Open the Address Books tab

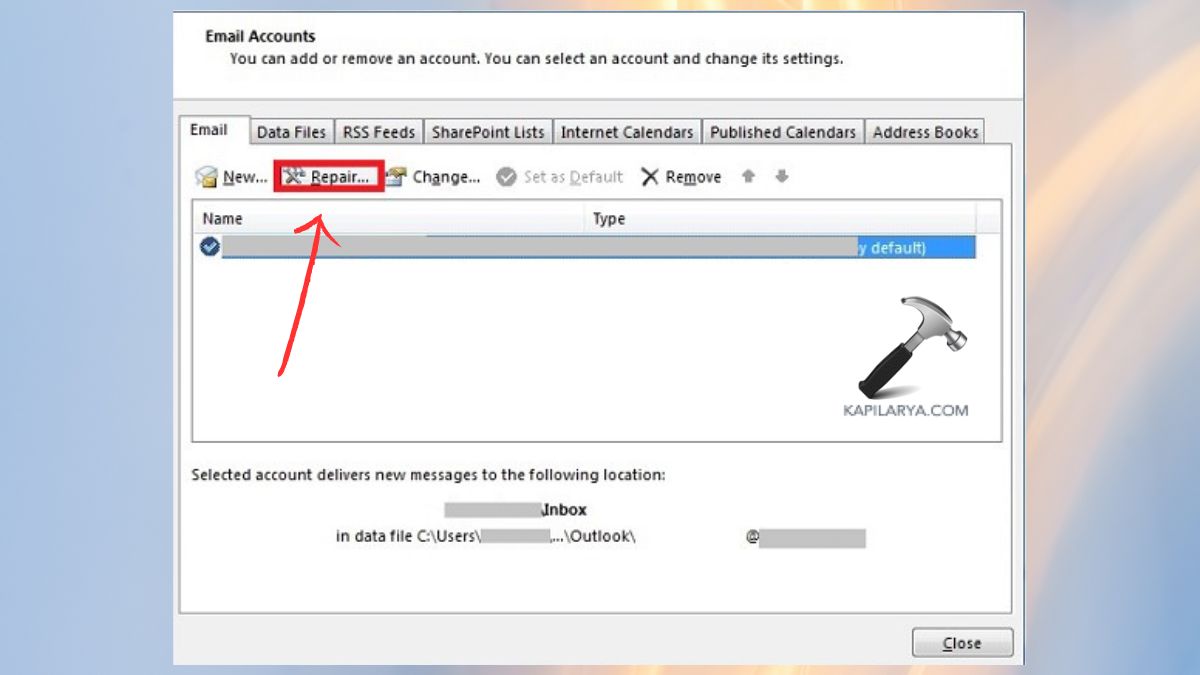coord(925,131)
